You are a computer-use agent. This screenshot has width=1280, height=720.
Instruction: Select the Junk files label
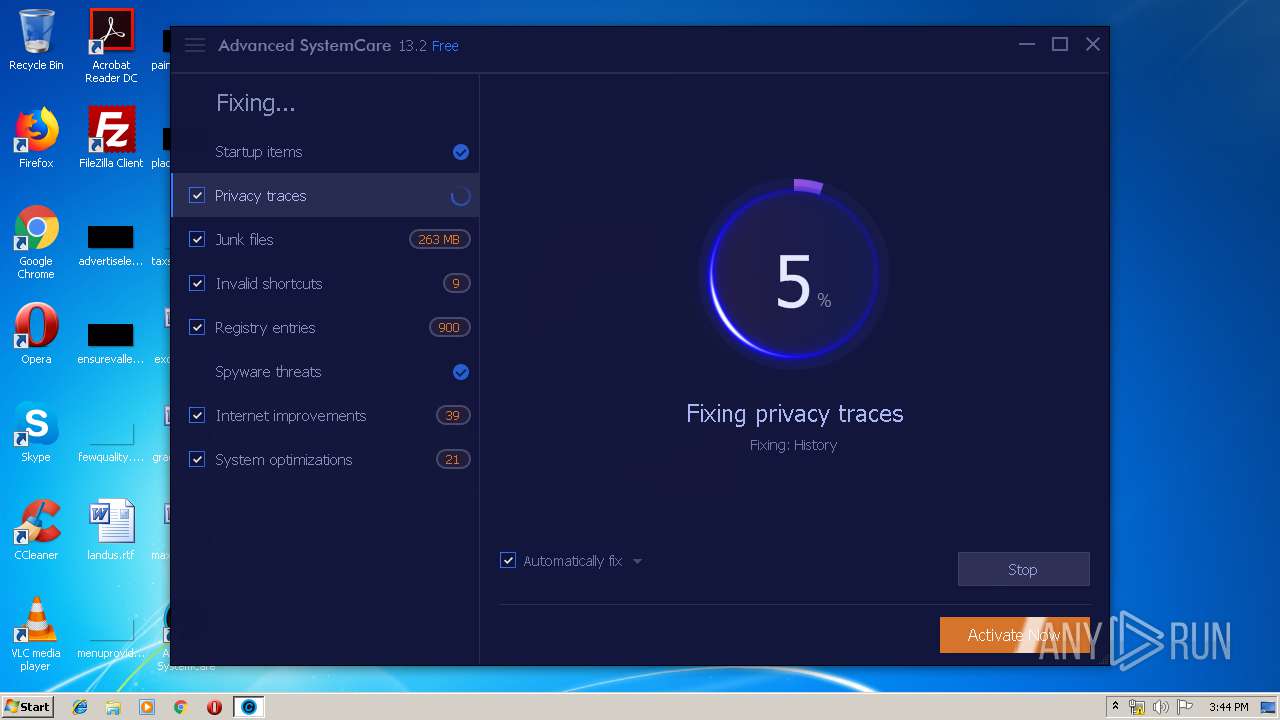(x=244, y=240)
